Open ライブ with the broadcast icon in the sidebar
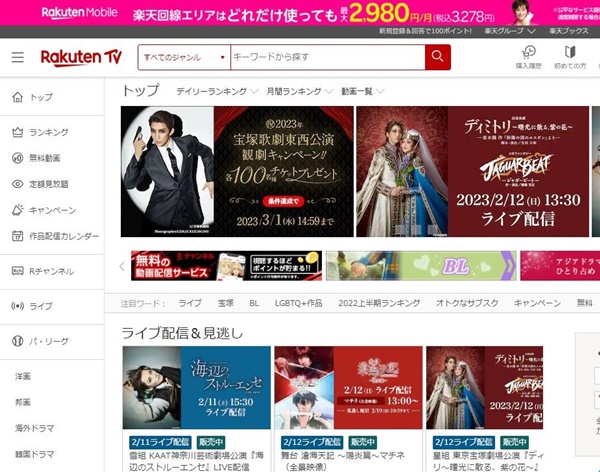Screen dimensions: 600x472 tap(40, 306)
